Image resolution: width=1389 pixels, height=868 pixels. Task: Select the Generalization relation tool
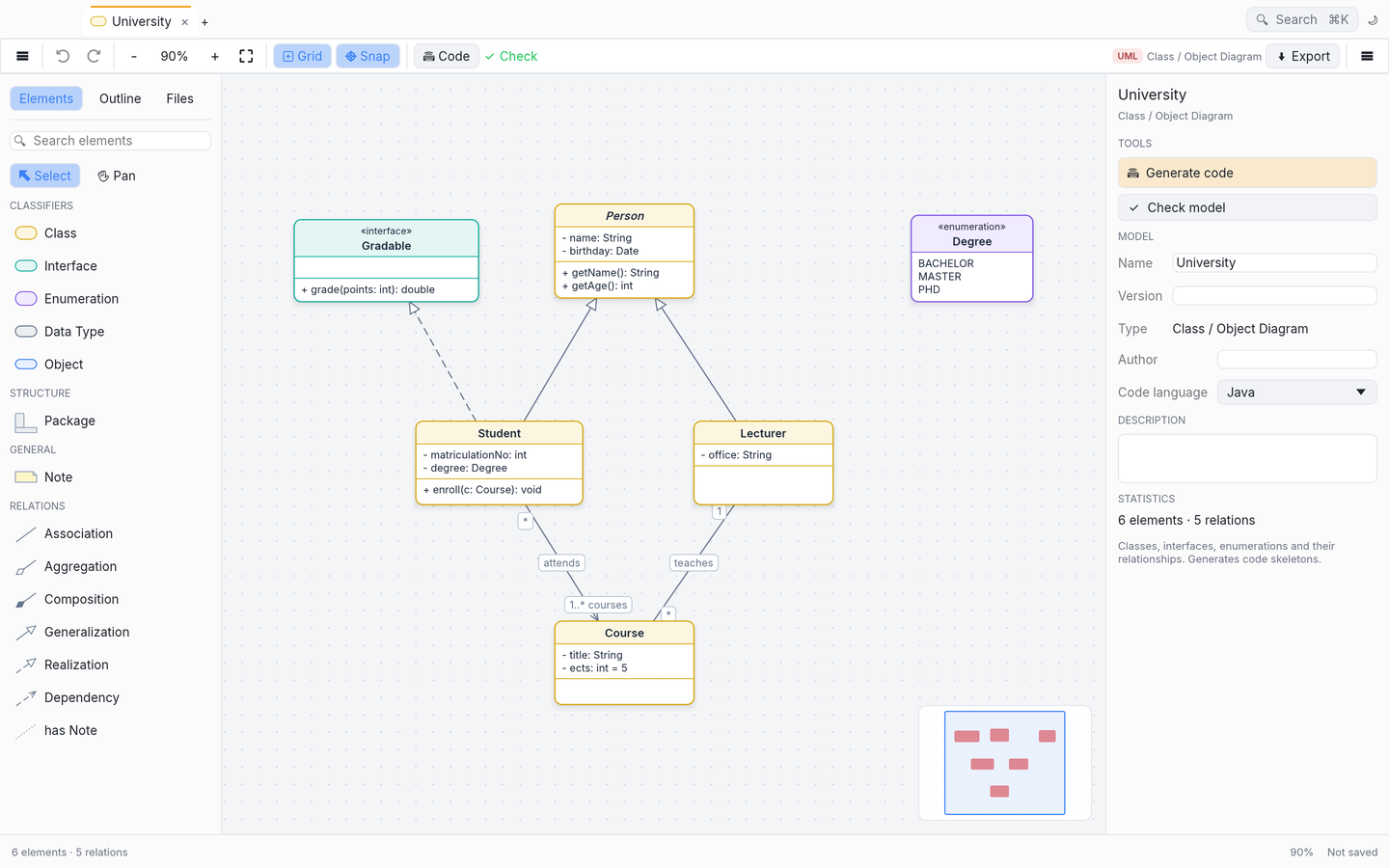coord(87,632)
